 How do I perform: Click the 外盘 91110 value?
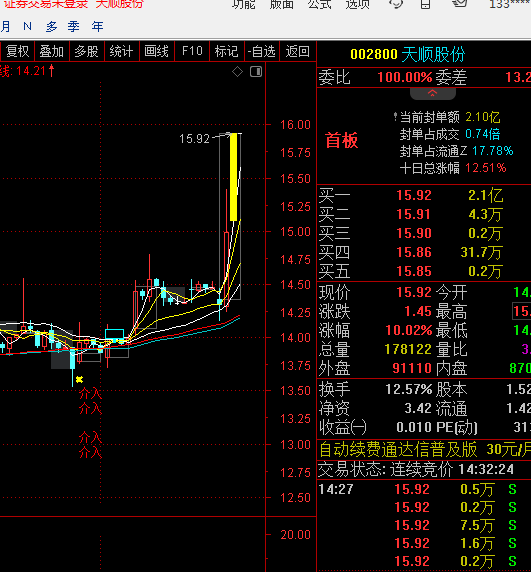coord(412,368)
